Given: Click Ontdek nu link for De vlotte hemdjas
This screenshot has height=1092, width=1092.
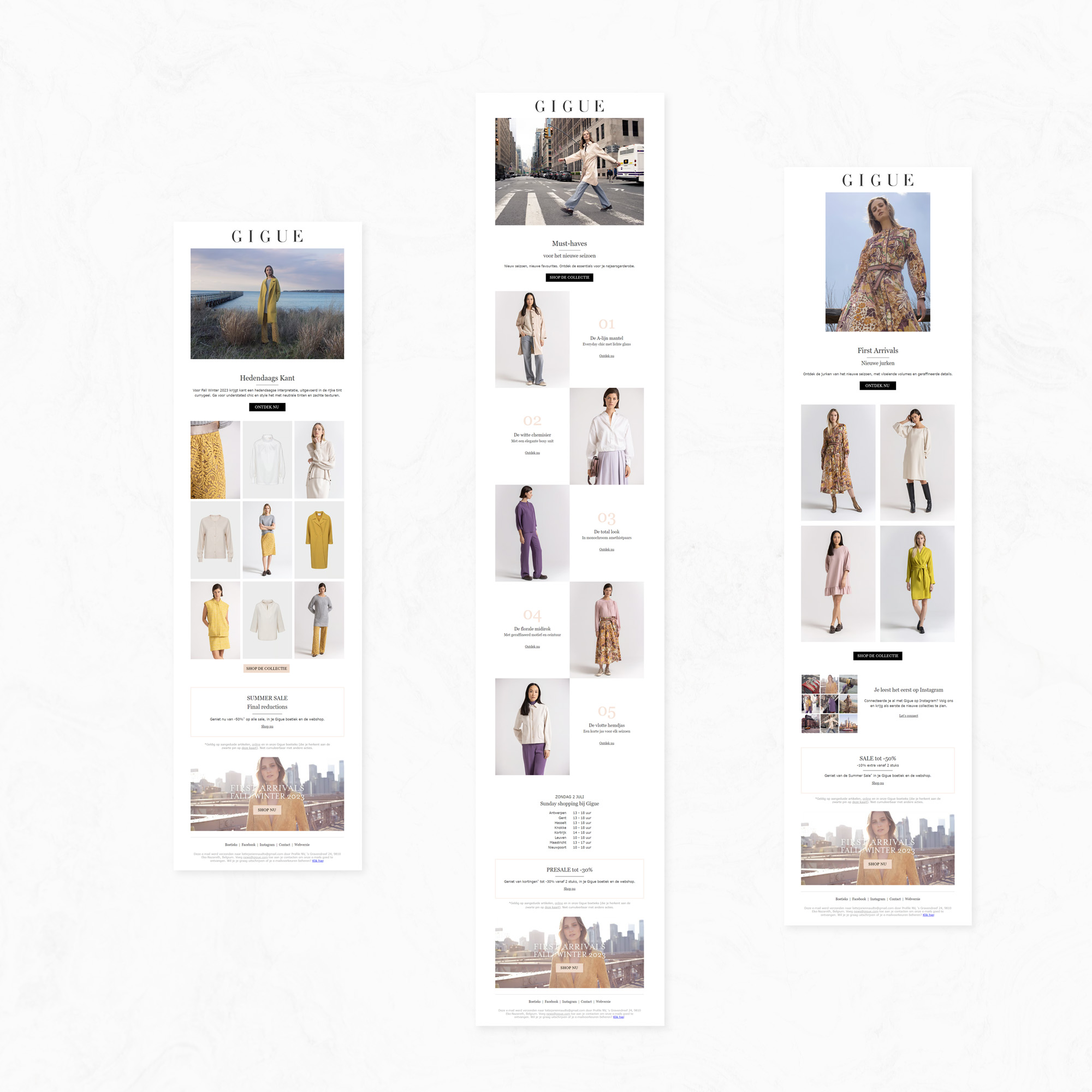Looking at the screenshot, I should click(x=607, y=743).
